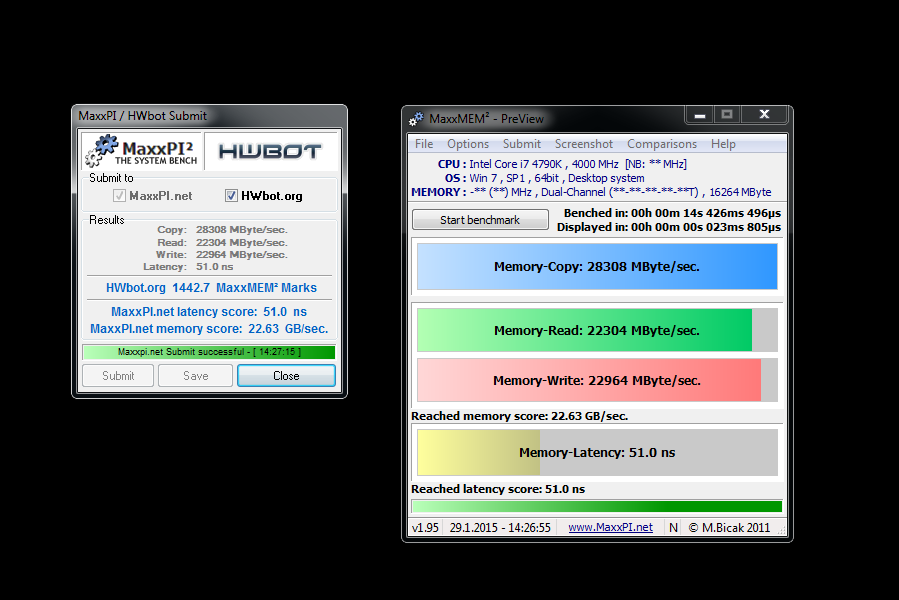Toggle the MaxxPI.net checkbox

119,196
